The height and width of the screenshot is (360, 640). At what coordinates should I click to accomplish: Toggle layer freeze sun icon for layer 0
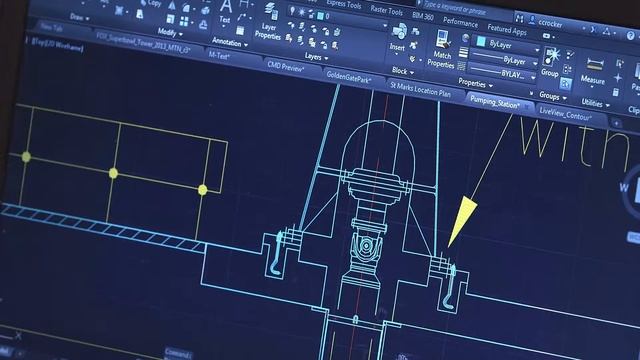point(302,12)
